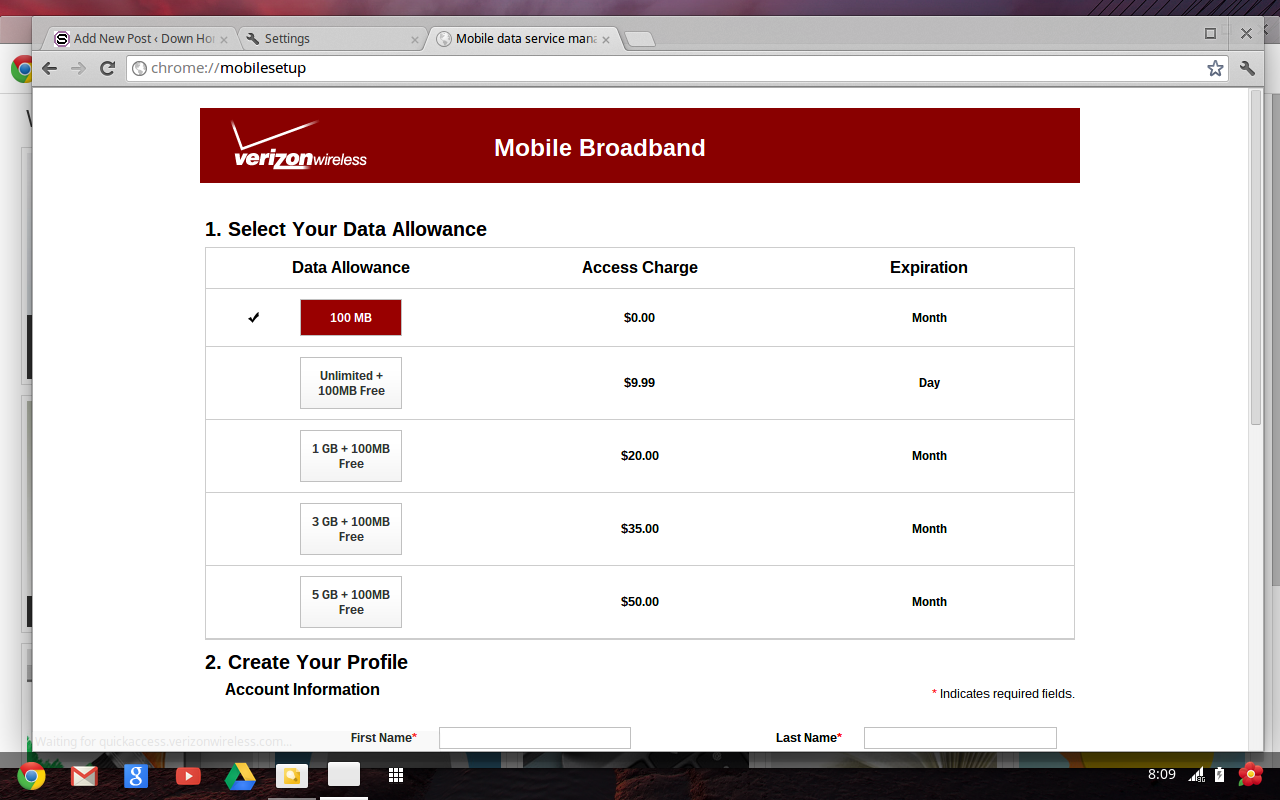Launch YouTube from the shelf
This screenshot has width=1280, height=800.
[188, 775]
